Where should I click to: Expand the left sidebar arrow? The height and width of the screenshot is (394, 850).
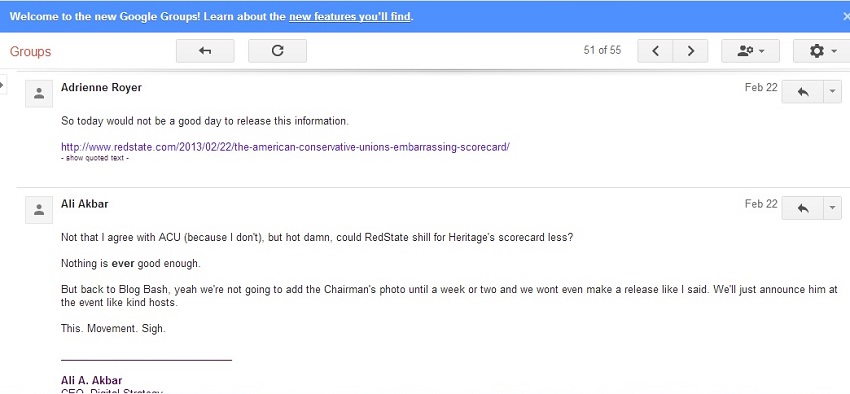[2, 85]
